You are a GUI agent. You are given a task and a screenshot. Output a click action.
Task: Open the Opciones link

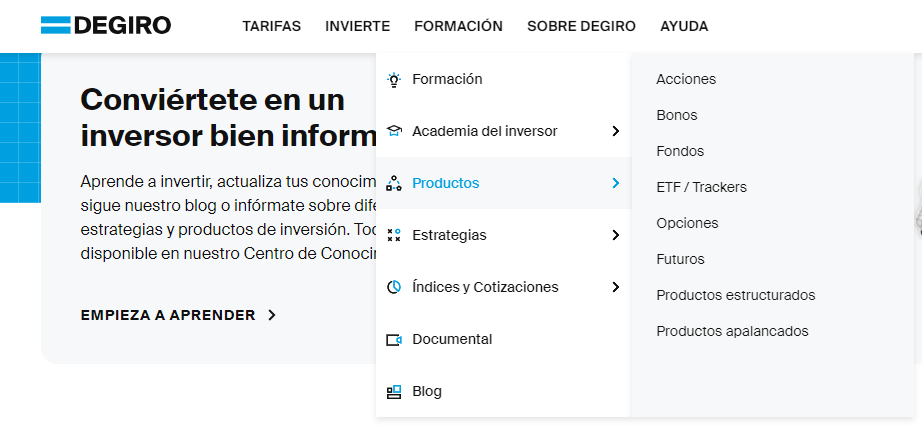click(x=687, y=224)
